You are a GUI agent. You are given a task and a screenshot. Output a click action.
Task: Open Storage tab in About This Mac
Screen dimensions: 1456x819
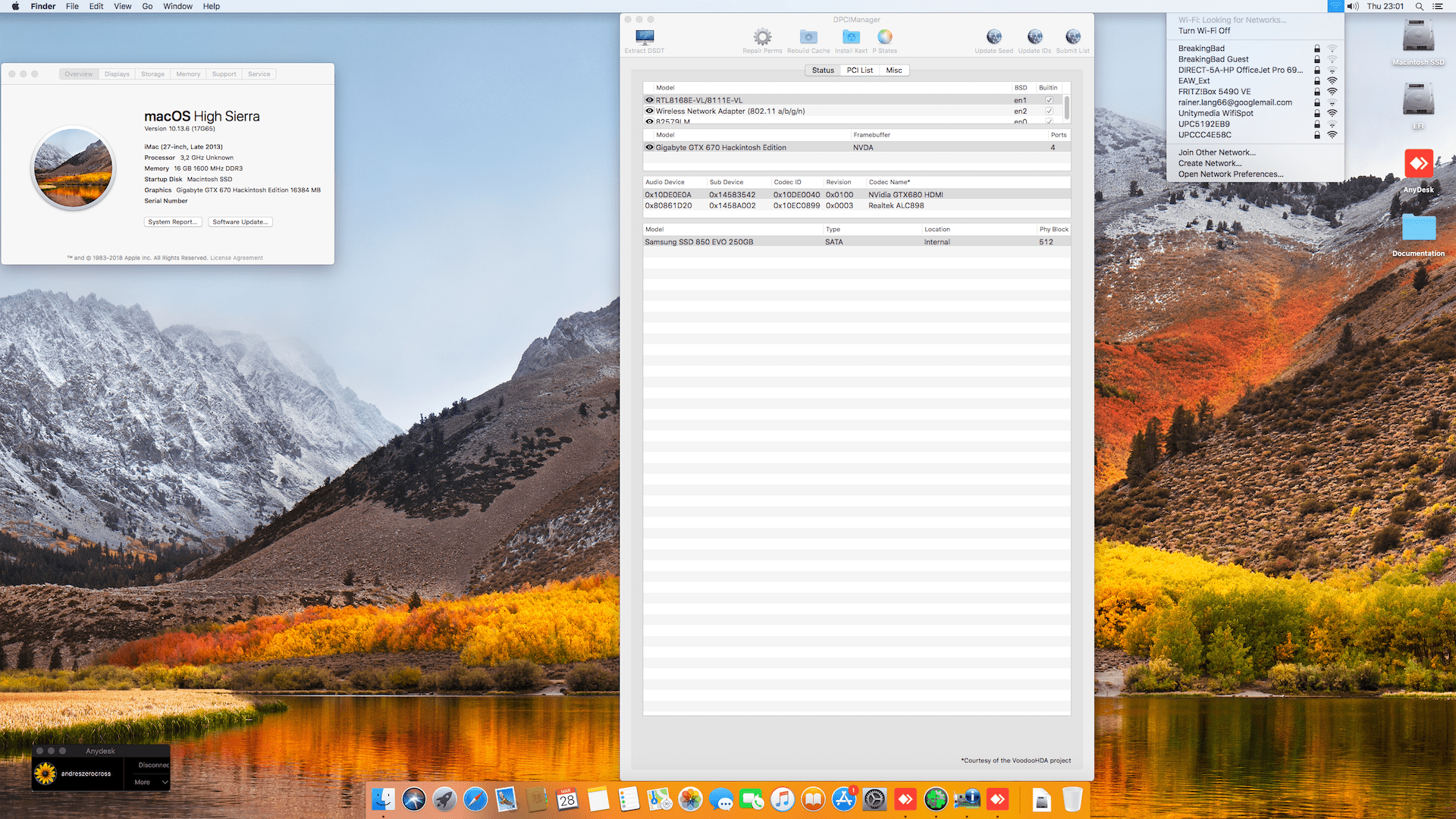pos(152,74)
